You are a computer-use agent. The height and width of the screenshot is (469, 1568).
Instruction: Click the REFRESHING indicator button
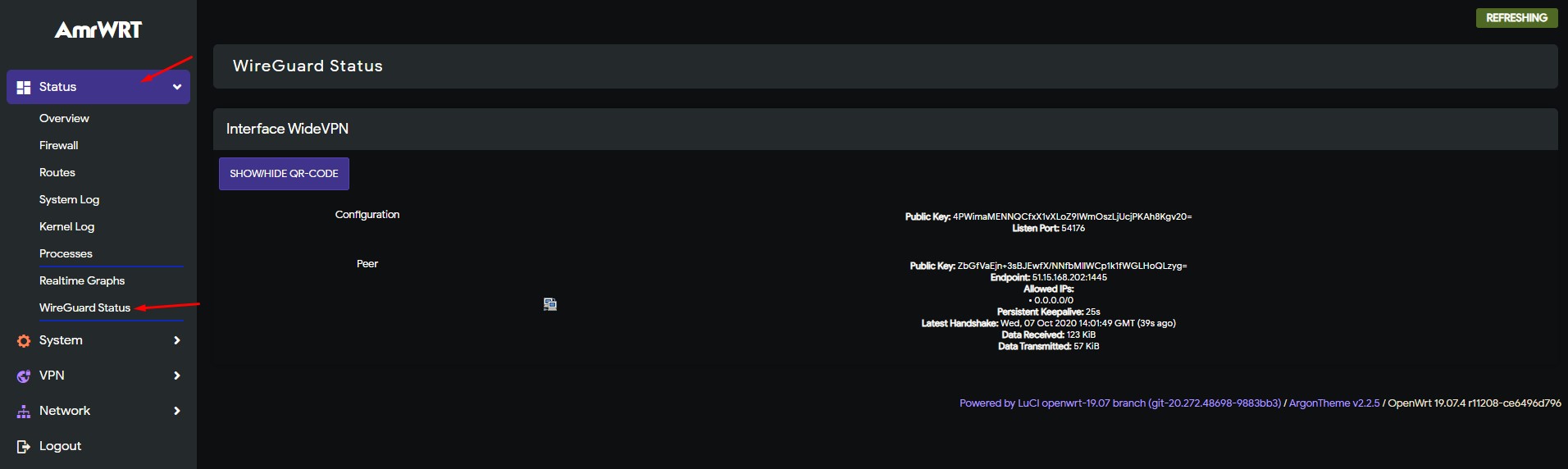[x=1516, y=18]
